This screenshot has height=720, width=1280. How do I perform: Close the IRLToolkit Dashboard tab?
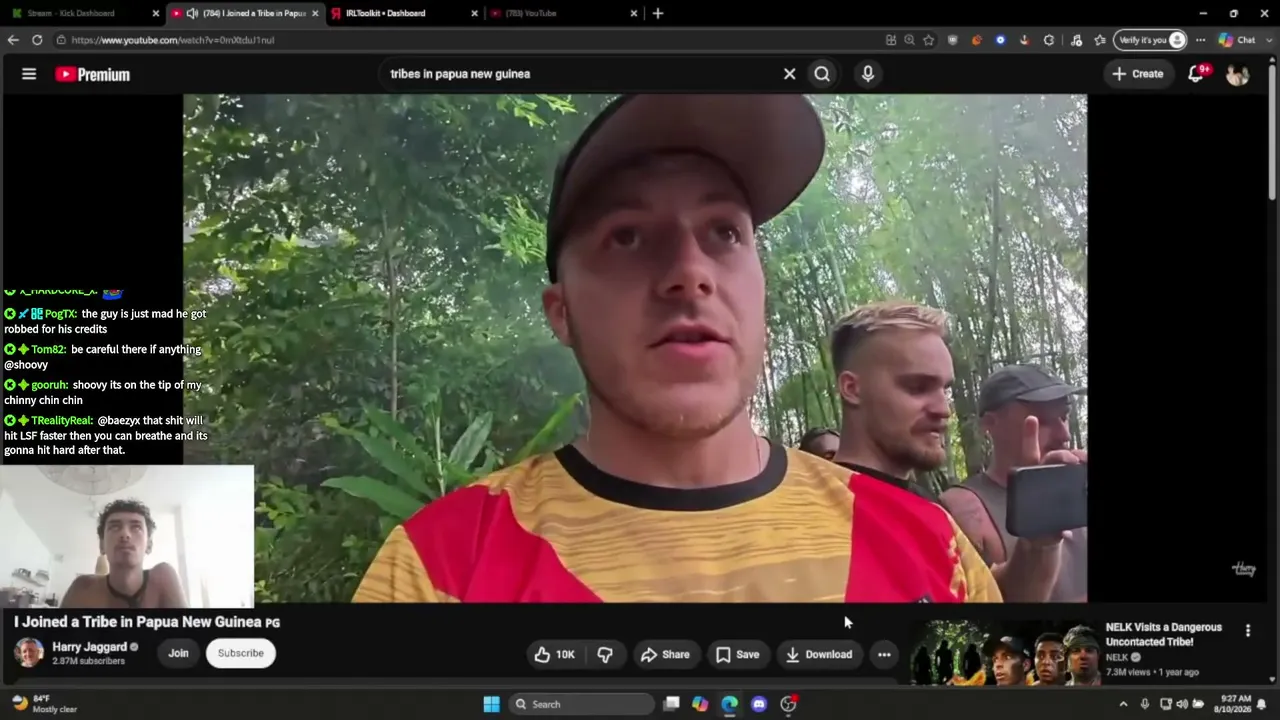click(x=475, y=13)
